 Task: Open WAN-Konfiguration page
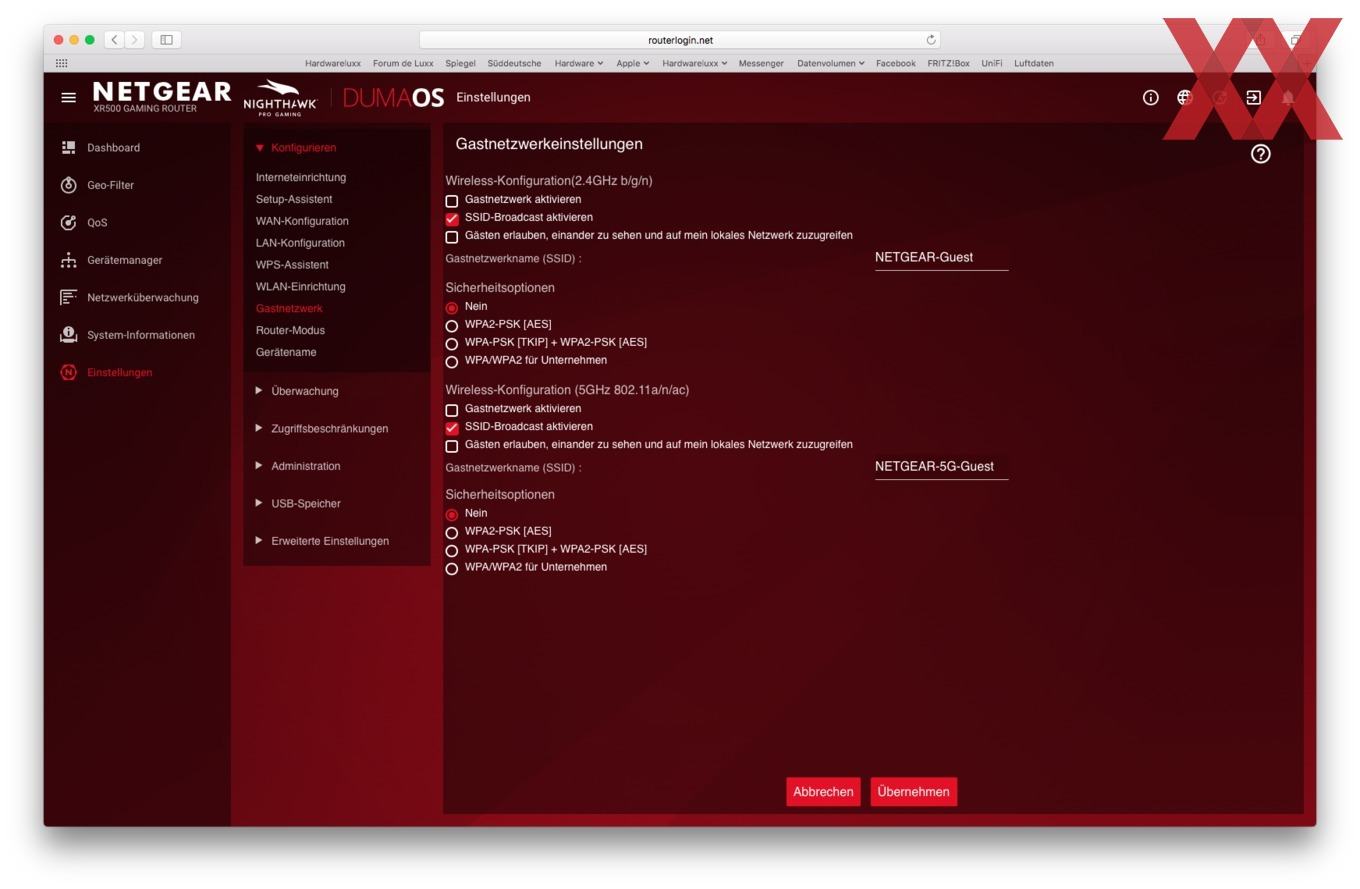coord(302,221)
